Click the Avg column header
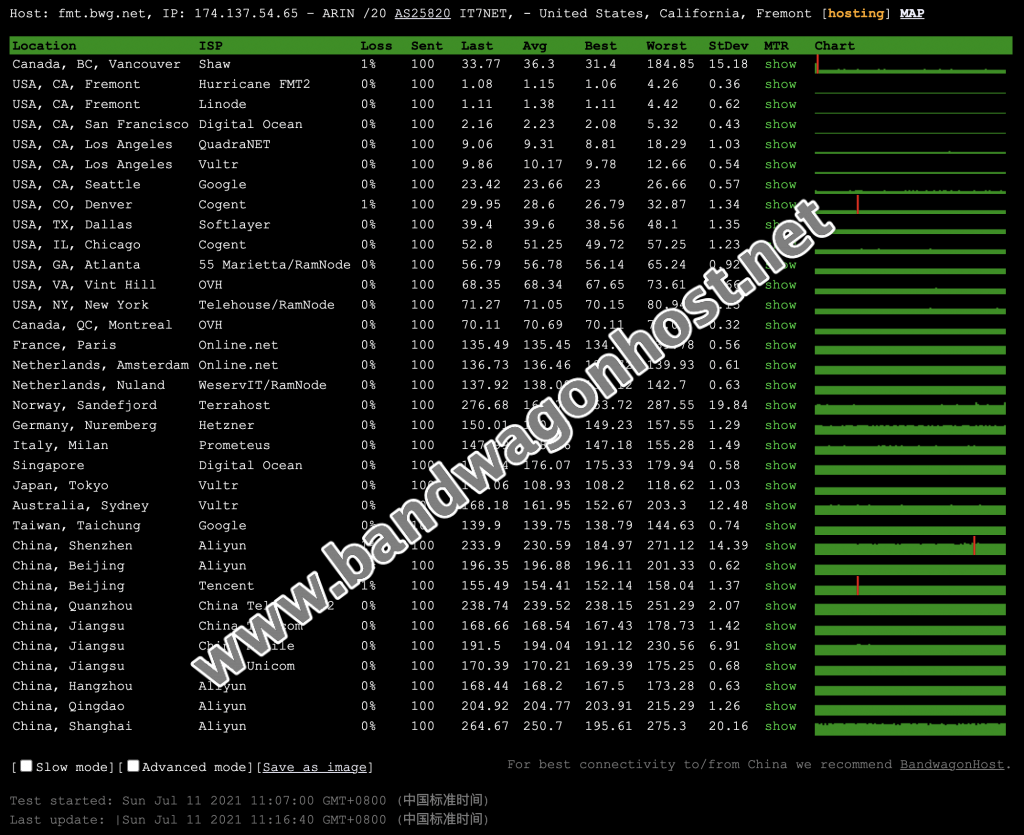Viewport: 1024px width, 835px height. [x=534, y=46]
